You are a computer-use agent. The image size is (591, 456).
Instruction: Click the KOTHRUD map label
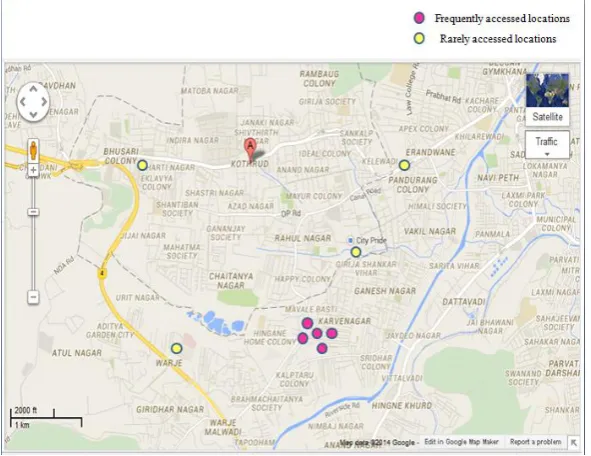[250, 164]
